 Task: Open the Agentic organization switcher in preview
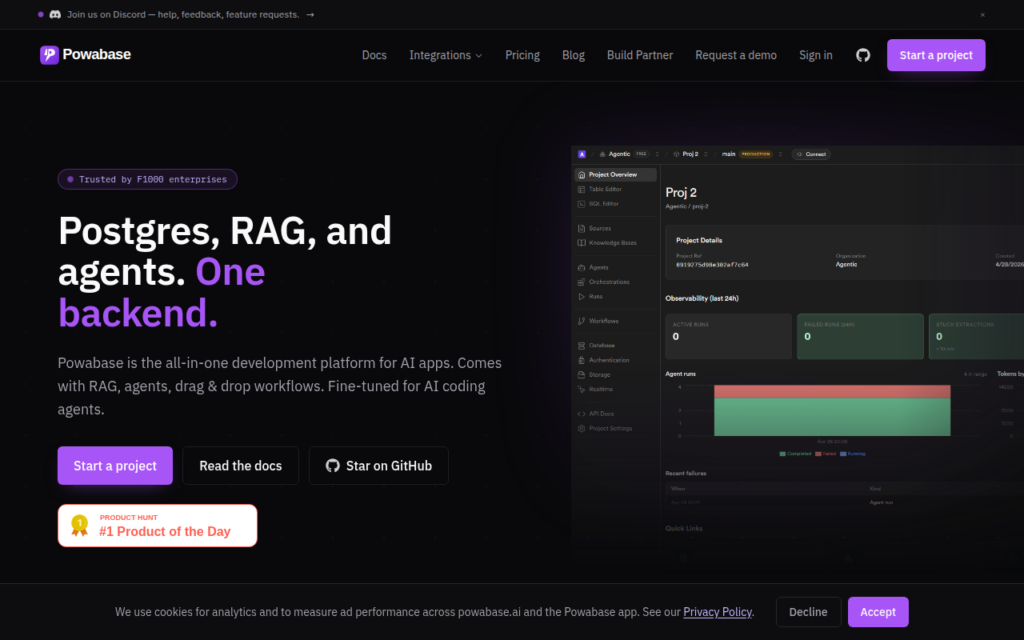(x=657, y=154)
